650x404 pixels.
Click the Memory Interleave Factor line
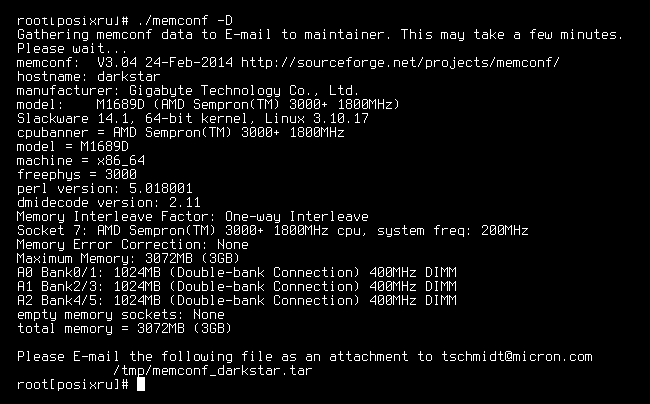192,217
